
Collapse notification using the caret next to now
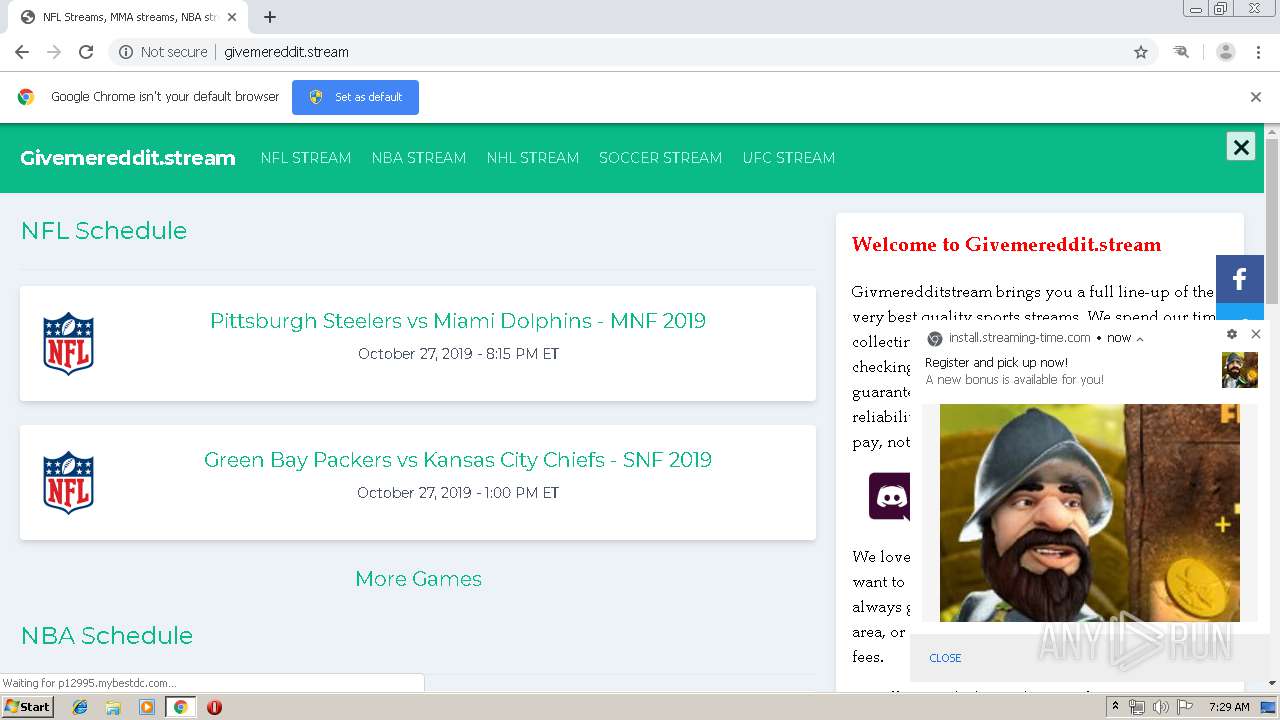pyautogui.click(x=1139, y=339)
